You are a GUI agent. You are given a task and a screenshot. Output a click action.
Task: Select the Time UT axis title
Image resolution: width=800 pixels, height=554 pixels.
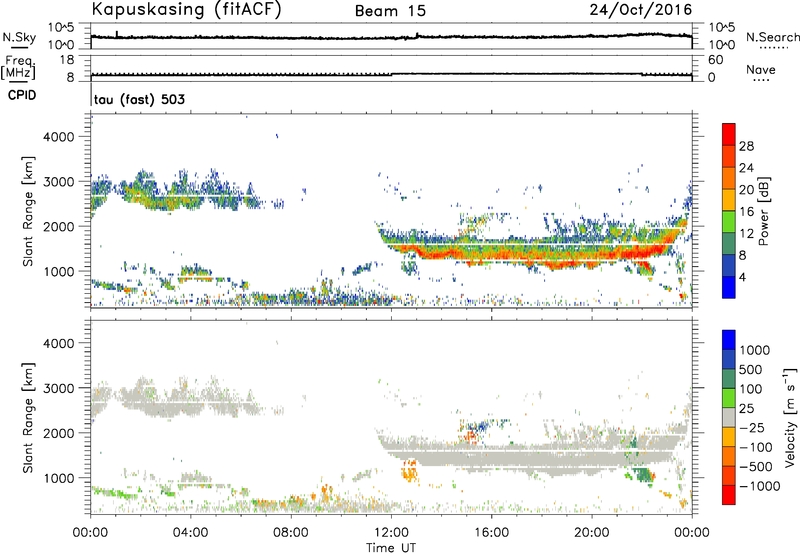391,548
